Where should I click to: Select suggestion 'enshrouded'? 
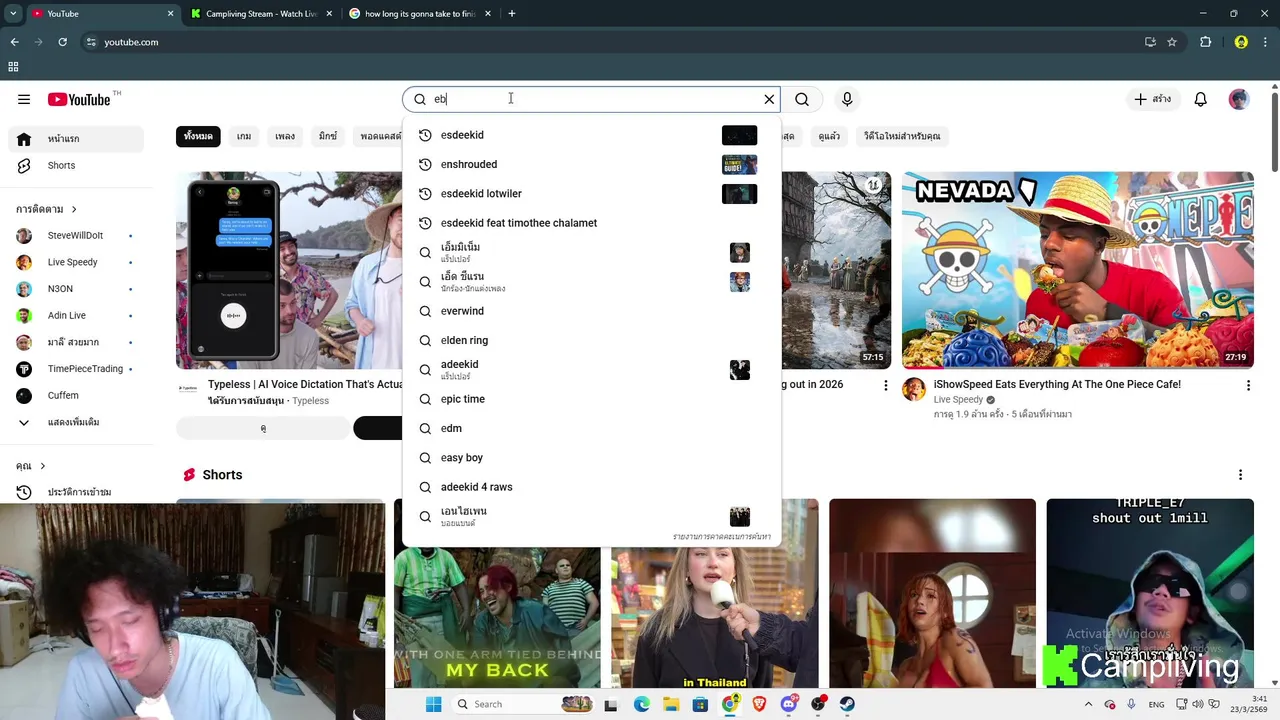point(591,164)
